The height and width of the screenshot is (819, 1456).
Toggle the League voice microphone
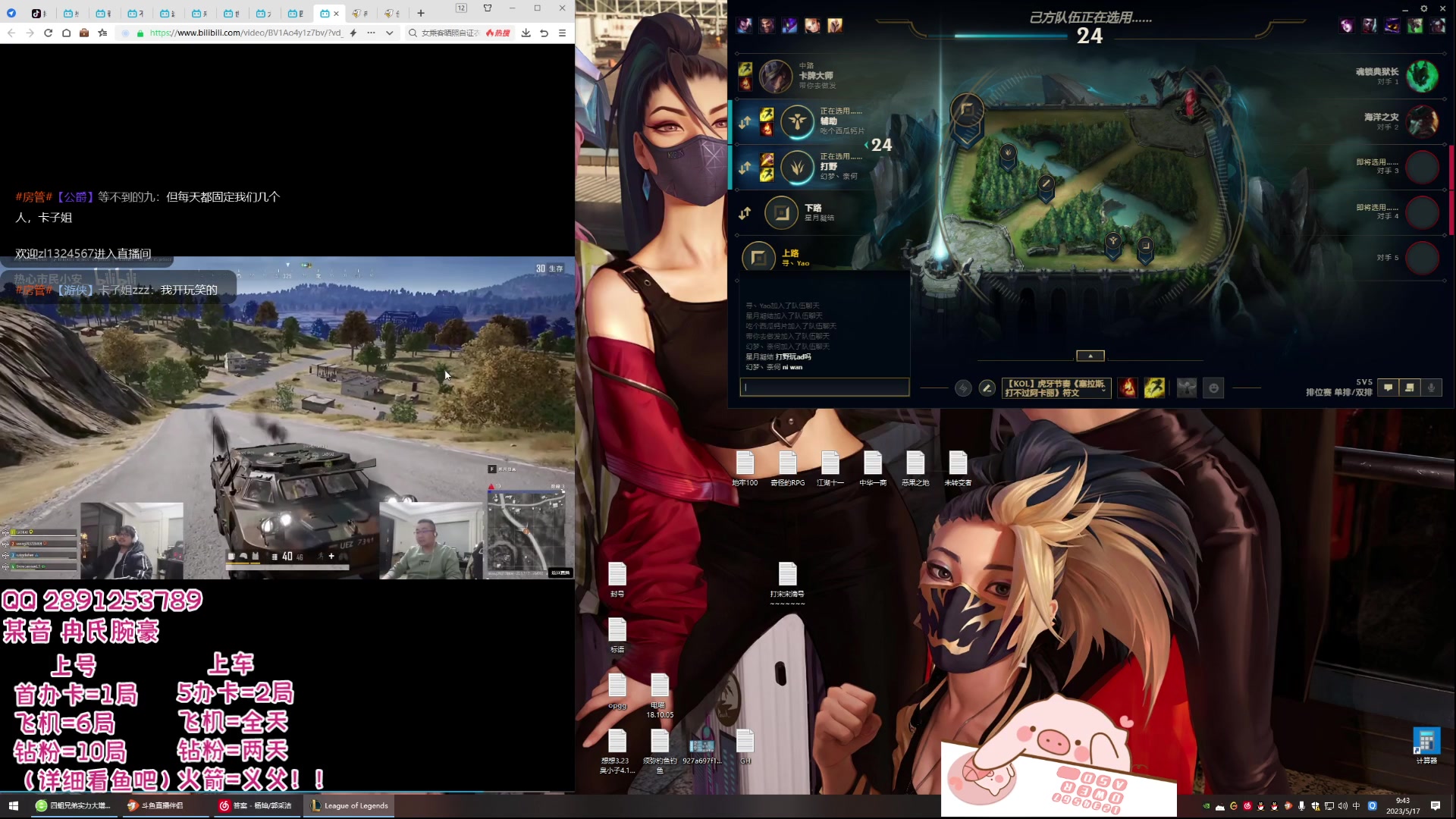click(1431, 388)
